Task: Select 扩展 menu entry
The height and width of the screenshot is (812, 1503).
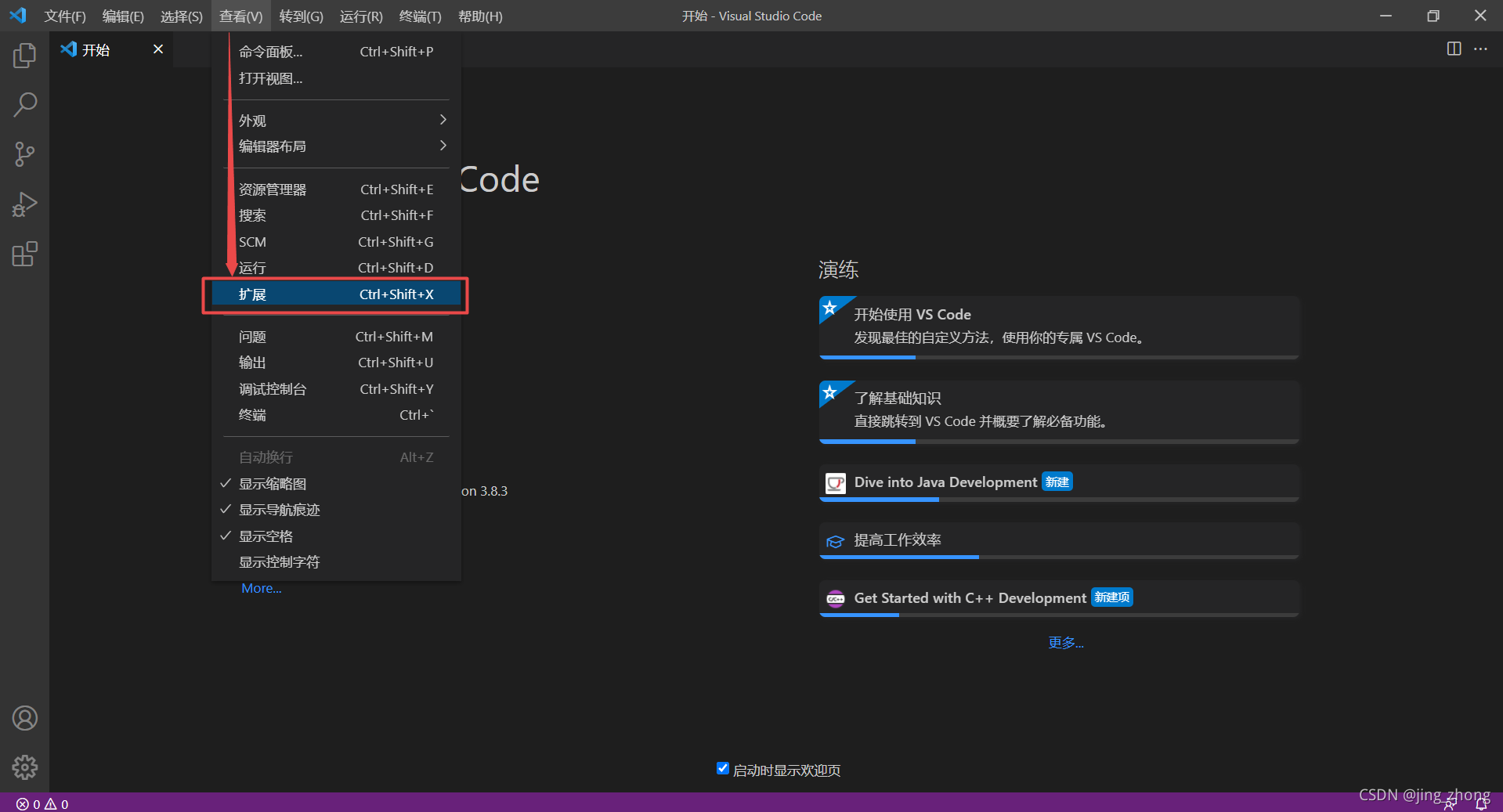Action: 336,294
